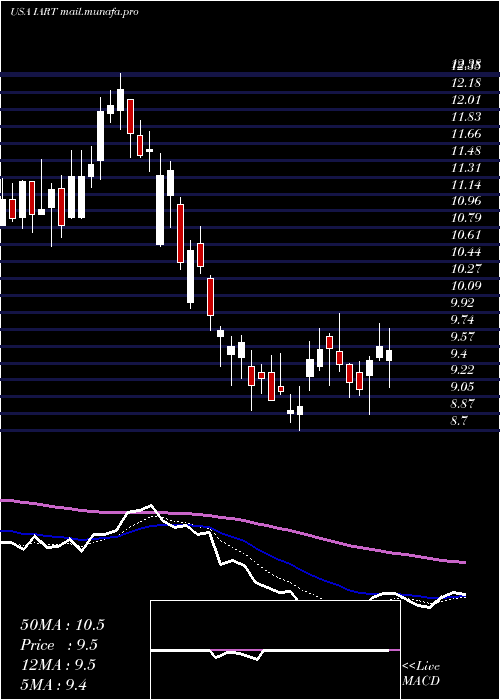Click the 11.48 price axis label
This screenshot has height=700, width=500.
pos(466,151)
